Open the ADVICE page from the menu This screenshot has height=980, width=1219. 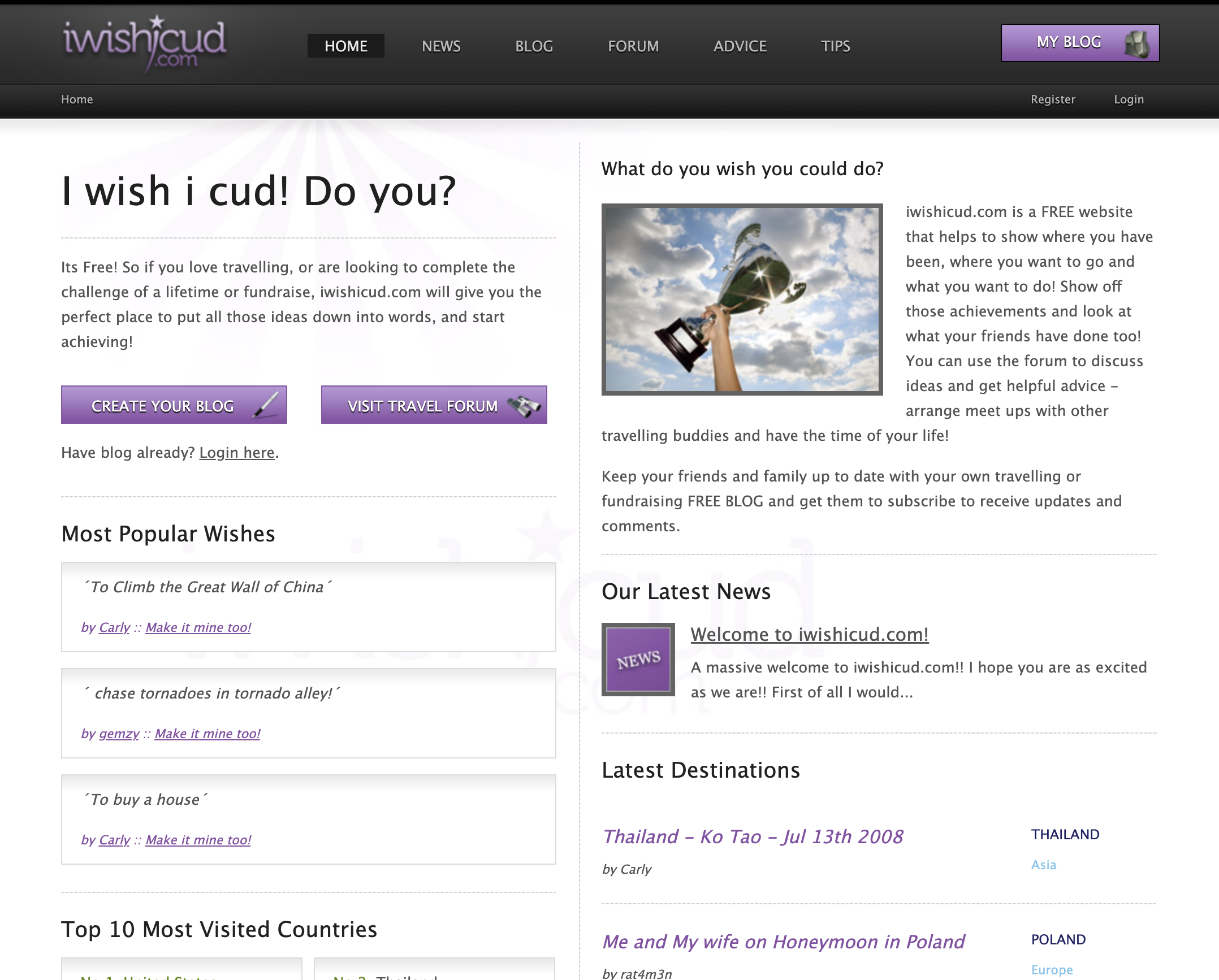(x=740, y=46)
